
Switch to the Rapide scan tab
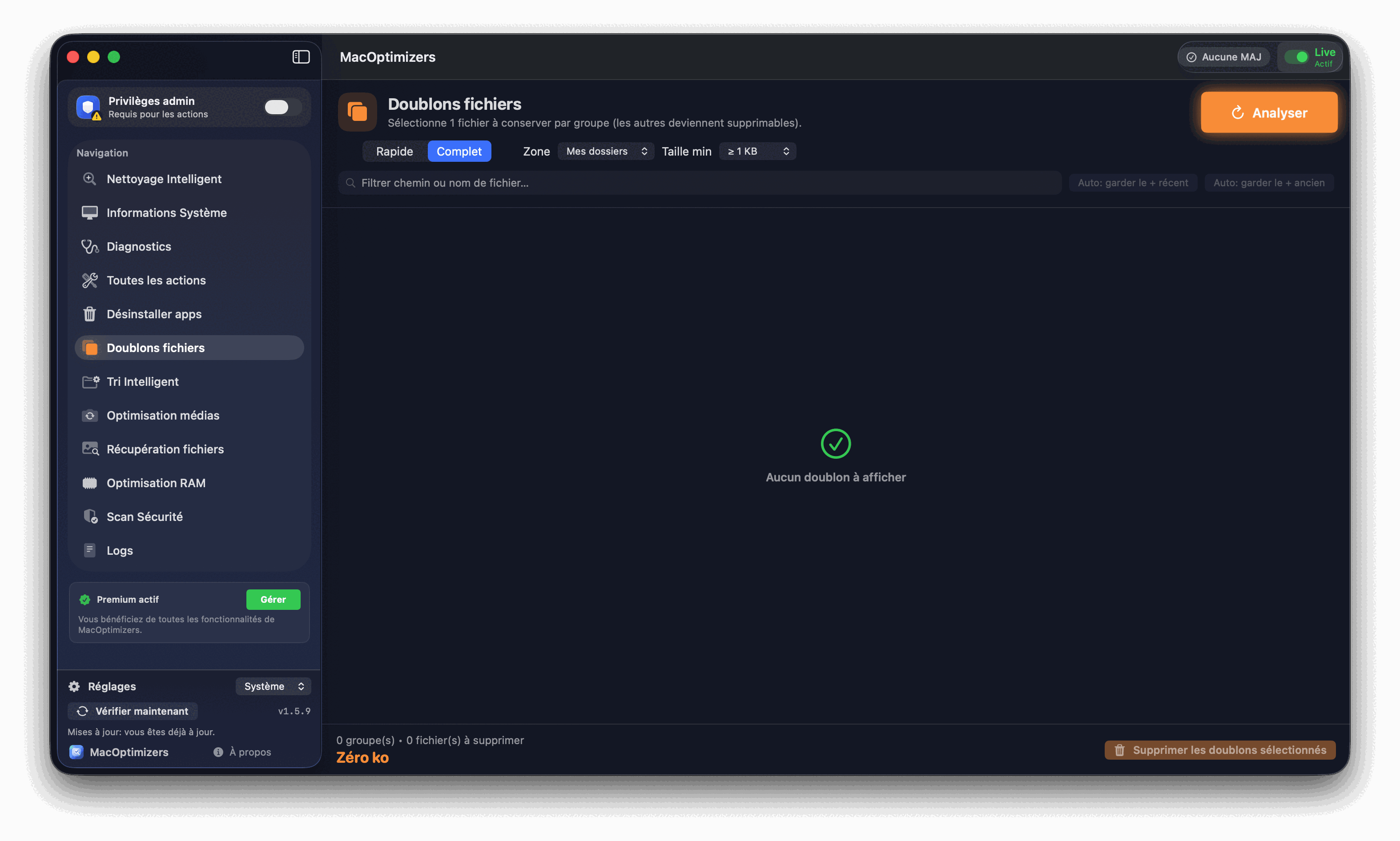[x=394, y=151]
